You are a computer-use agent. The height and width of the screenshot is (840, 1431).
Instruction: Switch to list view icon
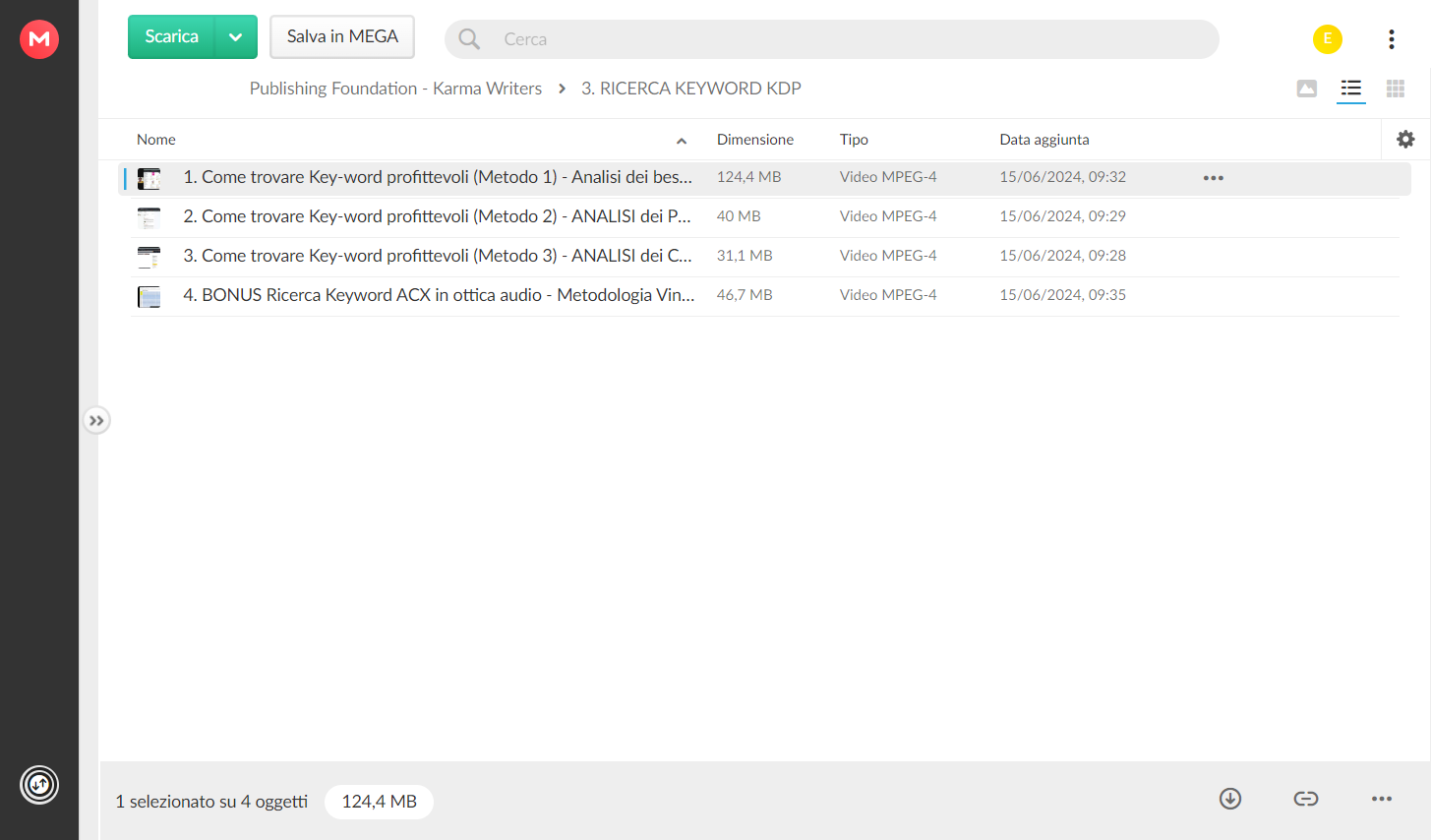(x=1351, y=89)
